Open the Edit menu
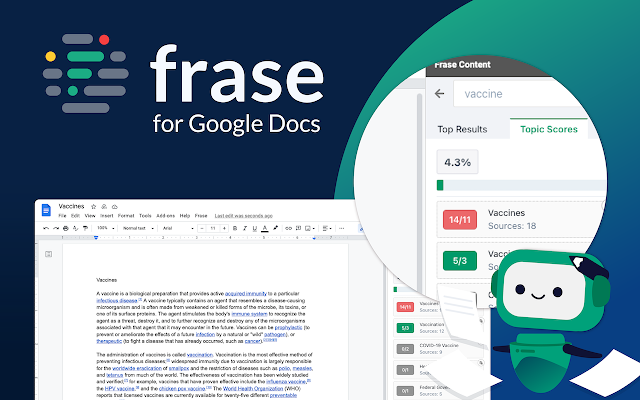 76,216
